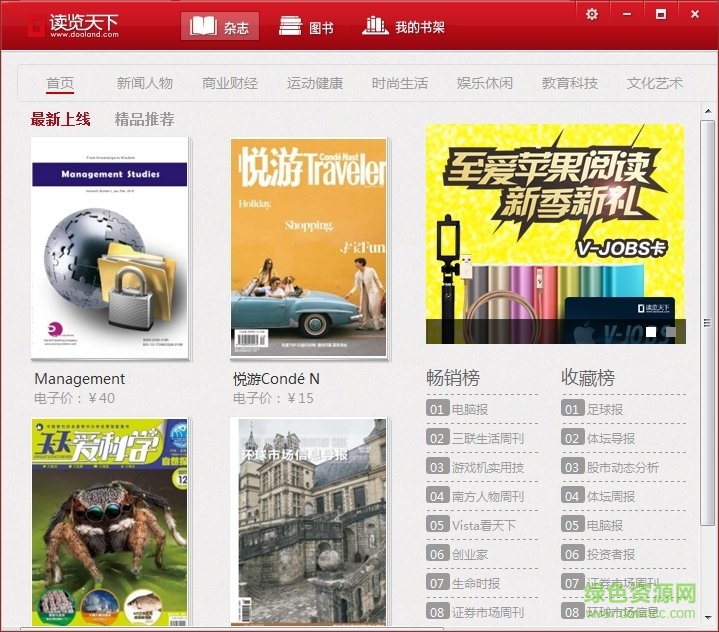Open 足球报 in favorites list
The height and width of the screenshot is (632, 719).
click(x=605, y=409)
